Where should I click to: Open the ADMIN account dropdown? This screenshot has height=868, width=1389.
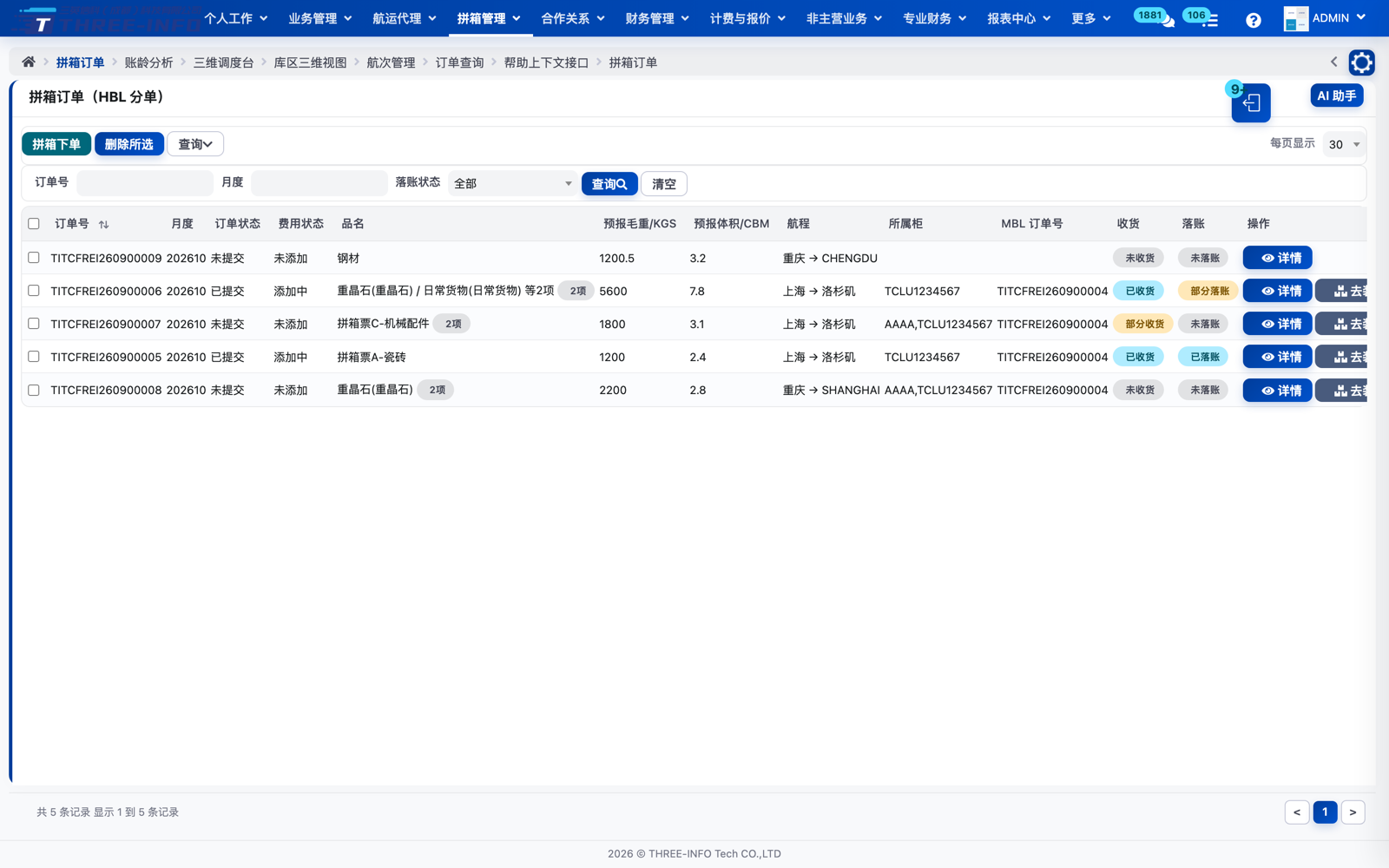pos(1339,18)
